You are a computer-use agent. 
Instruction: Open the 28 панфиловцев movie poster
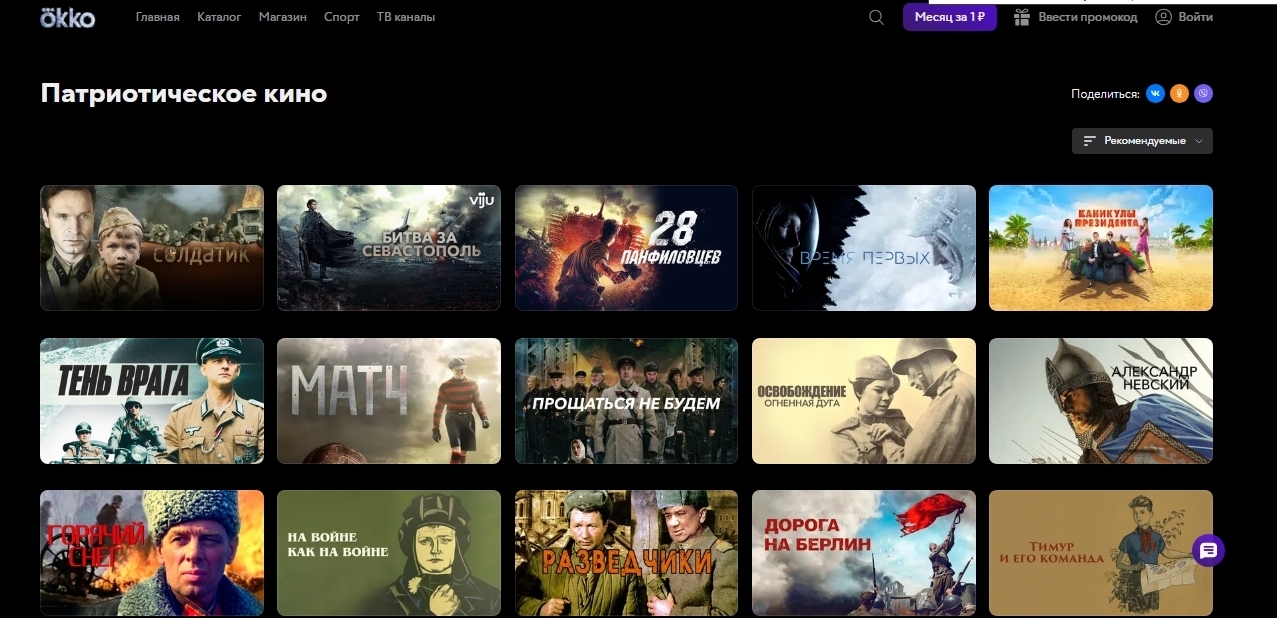(x=626, y=248)
